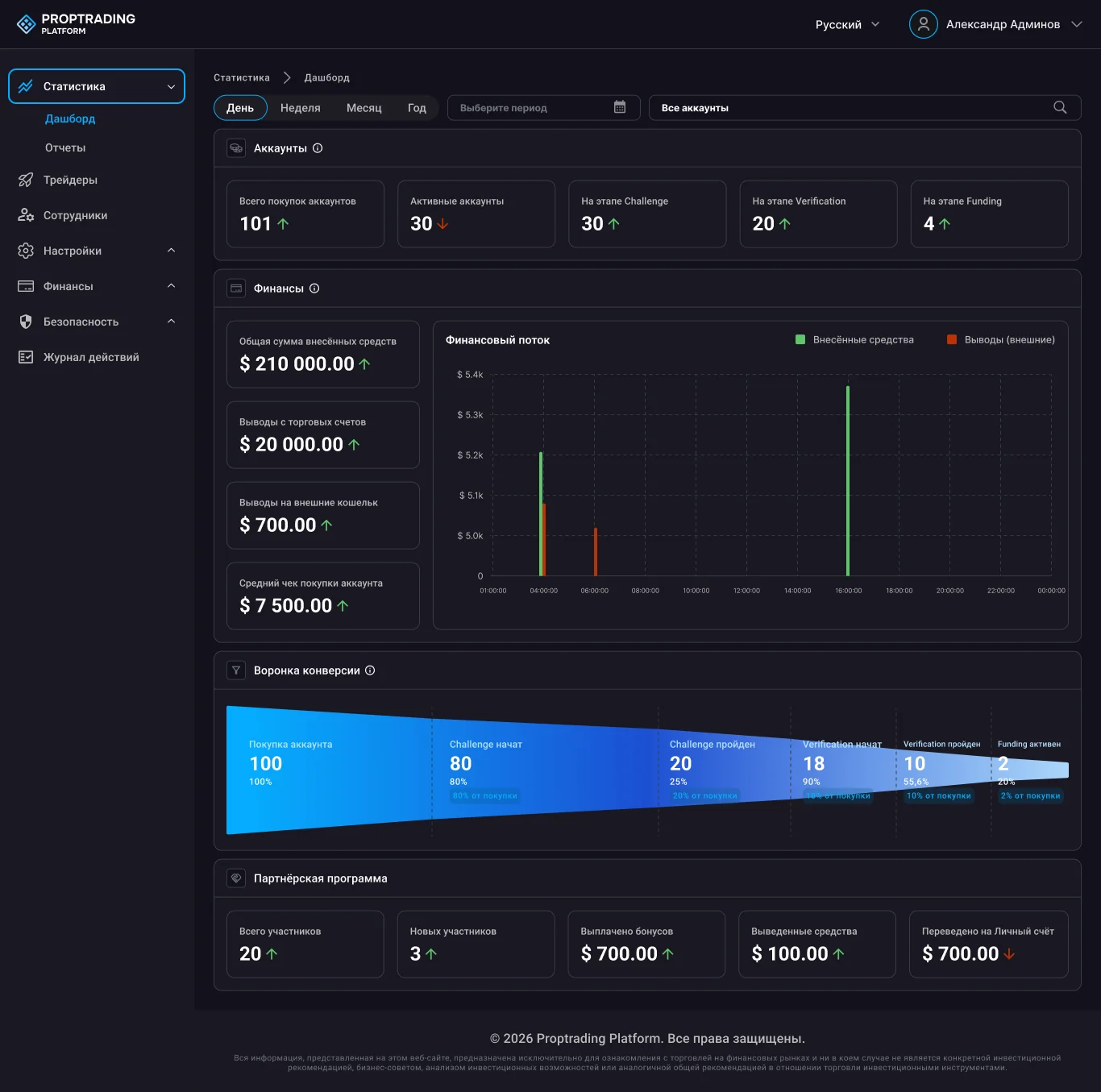Screen dimensions: 1101x1092
Task: Expand the Безопасность sidebar chevron
Action: point(171,322)
